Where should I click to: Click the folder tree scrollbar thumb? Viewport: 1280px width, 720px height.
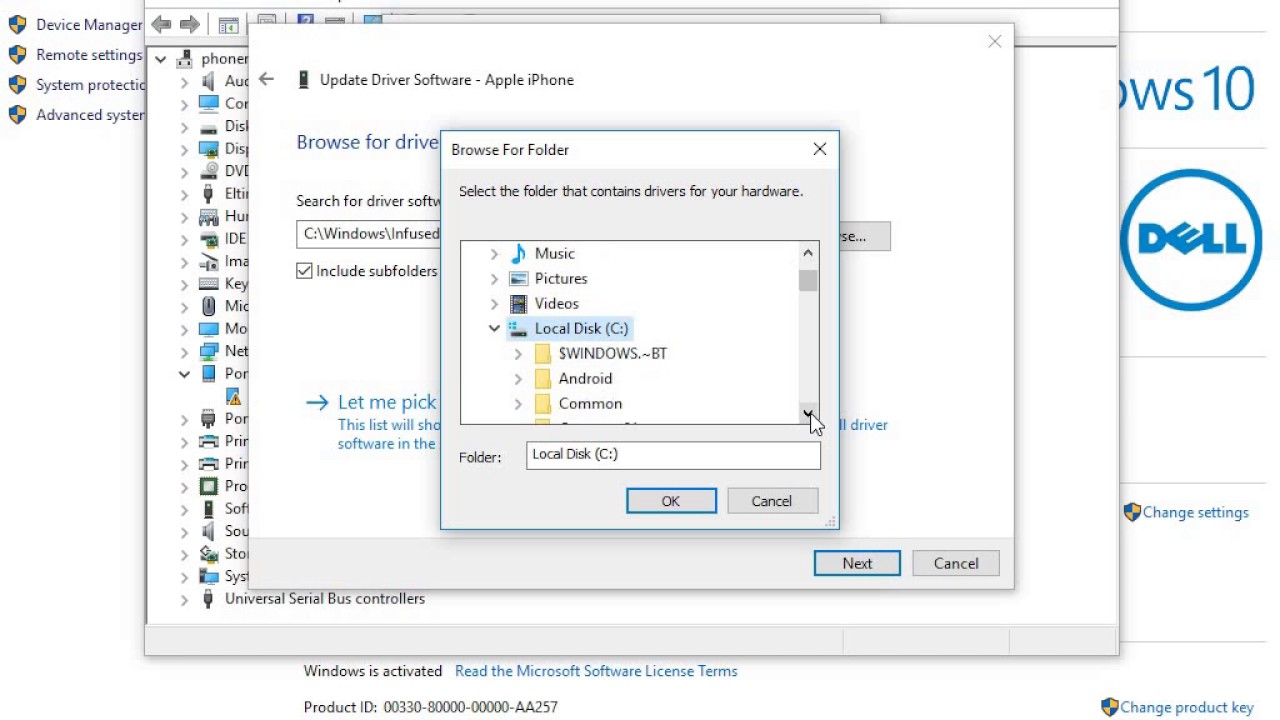(808, 281)
